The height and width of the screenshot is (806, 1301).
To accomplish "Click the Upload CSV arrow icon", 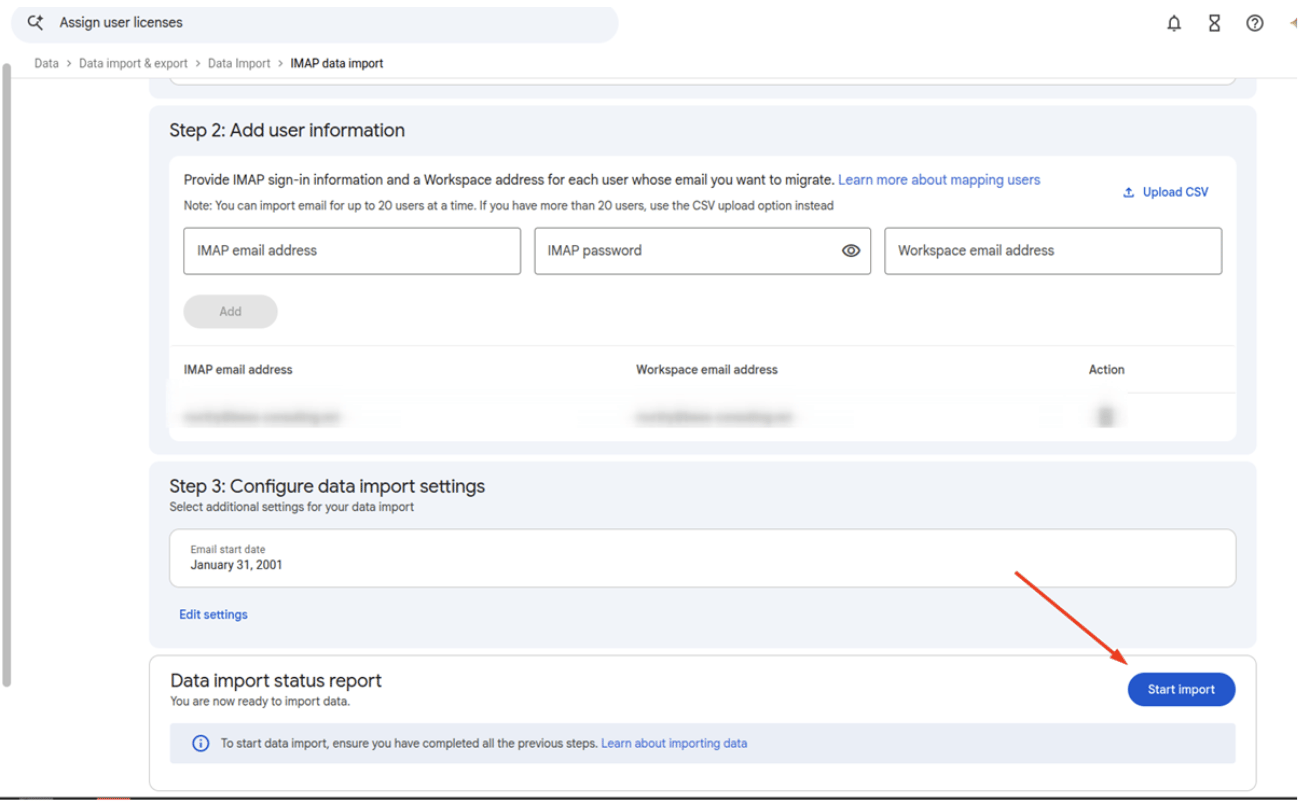I will 1128,192.
